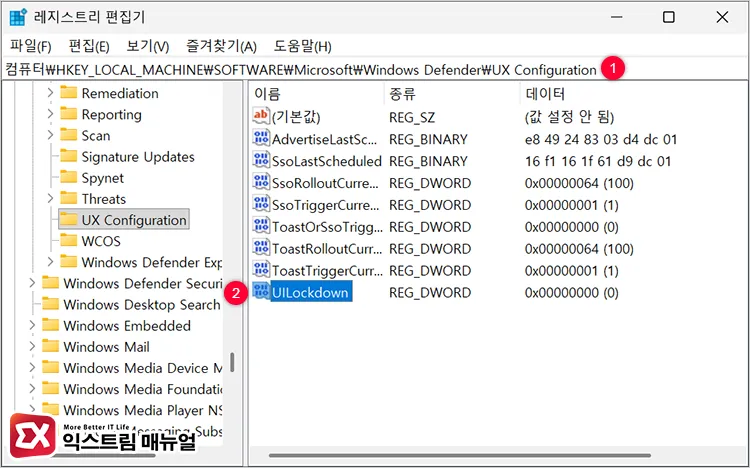This screenshot has height=468, width=750.
Task: Open the Favorites (즐겨찾기) menu
Action: [221, 46]
